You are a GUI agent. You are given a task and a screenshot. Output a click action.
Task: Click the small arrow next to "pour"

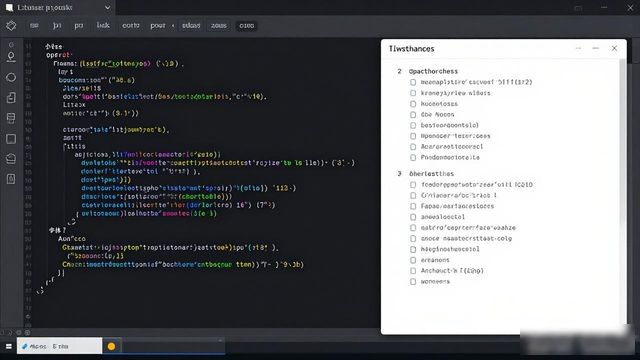pyautogui.click(x=173, y=26)
